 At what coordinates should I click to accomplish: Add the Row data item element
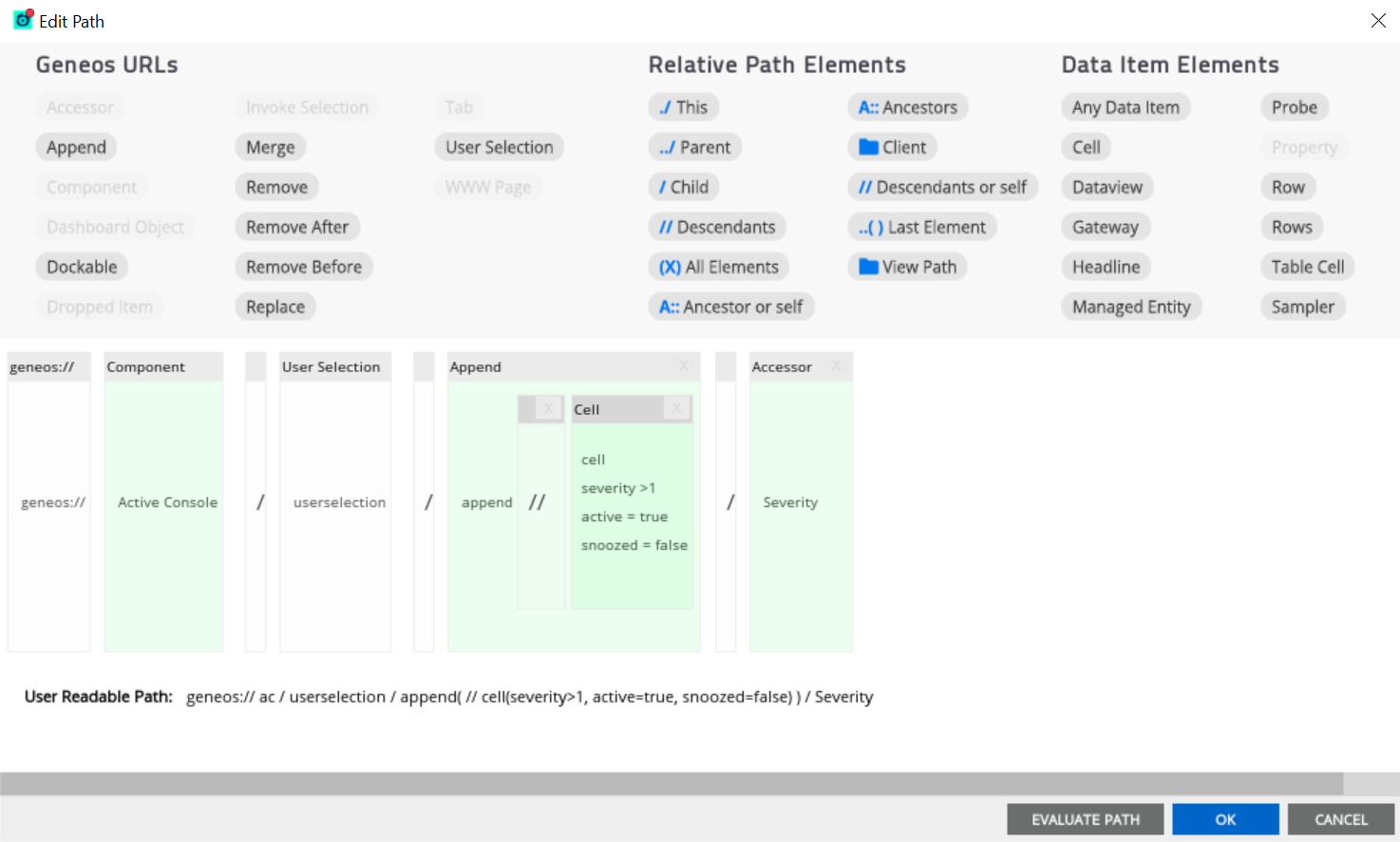click(x=1289, y=187)
